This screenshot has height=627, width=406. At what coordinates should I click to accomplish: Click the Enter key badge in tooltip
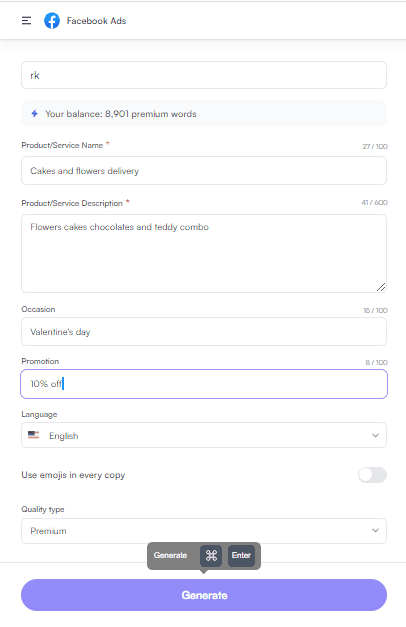[x=241, y=555]
